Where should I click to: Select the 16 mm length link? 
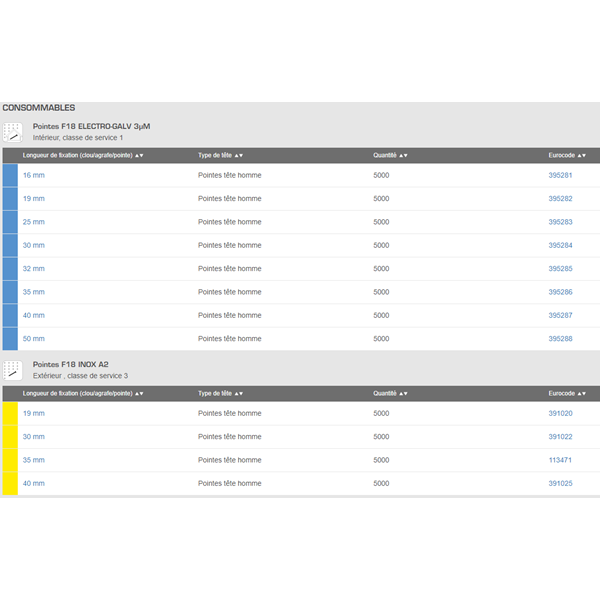[x=34, y=175]
